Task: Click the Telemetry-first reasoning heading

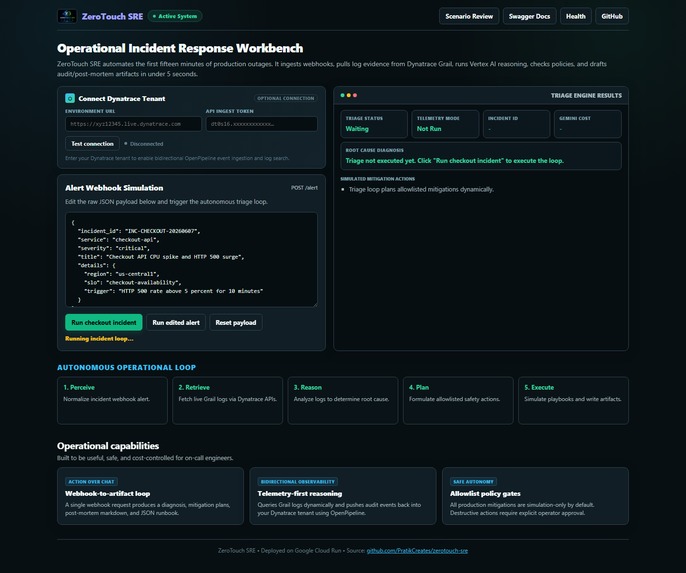Action: click(x=300, y=493)
